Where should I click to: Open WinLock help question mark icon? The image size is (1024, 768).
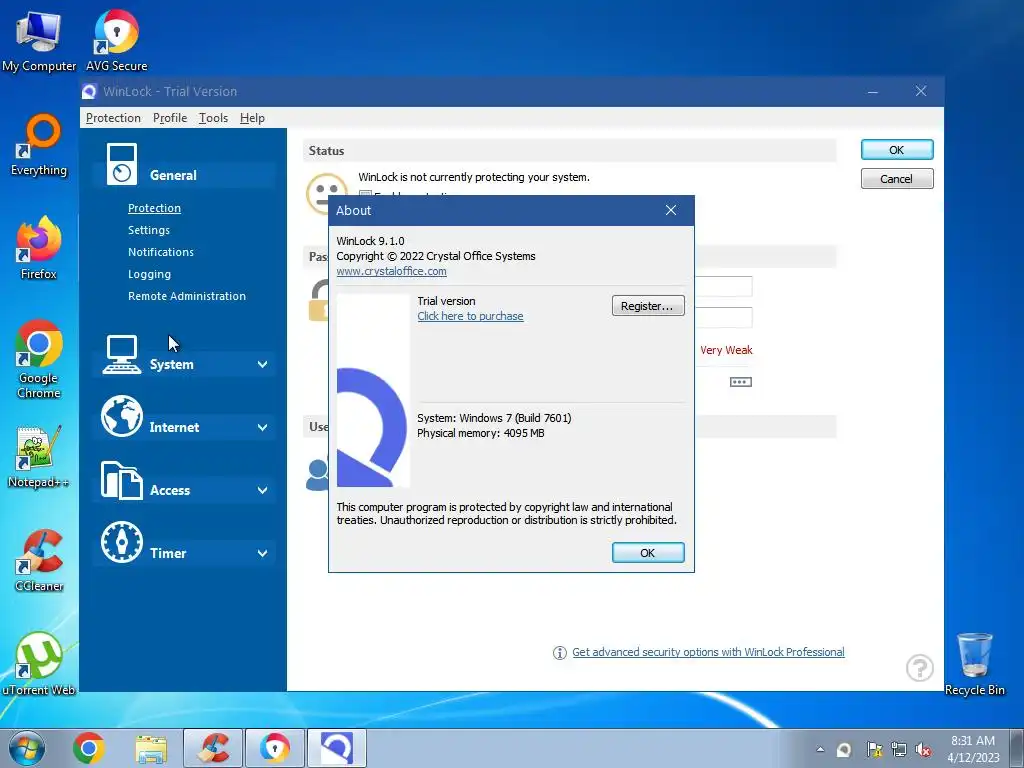(x=920, y=667)
